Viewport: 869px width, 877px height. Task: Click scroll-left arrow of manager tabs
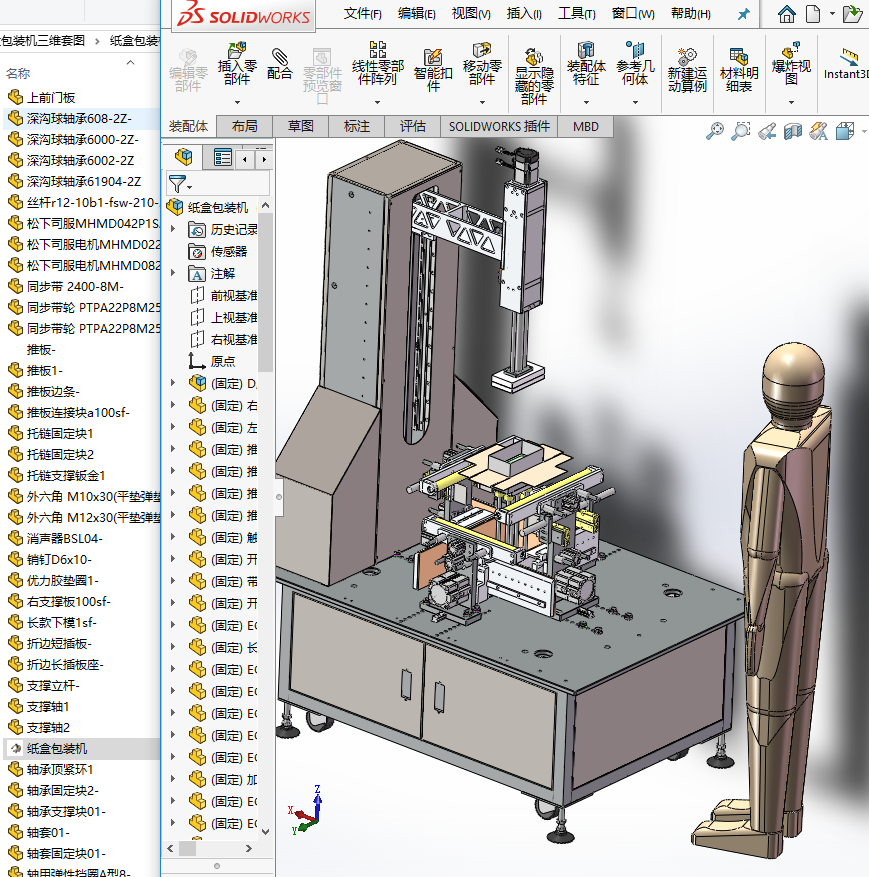(245, 159)
